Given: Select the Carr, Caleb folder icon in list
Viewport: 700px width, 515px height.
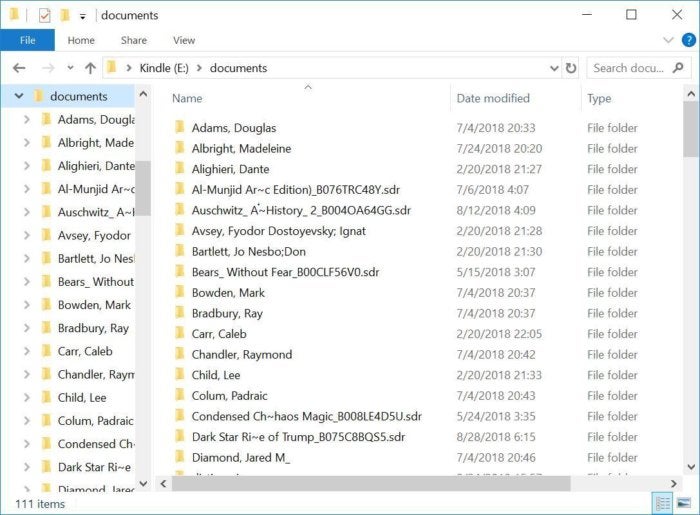Looking at the screenshot, I should click(x=180, y=333).
